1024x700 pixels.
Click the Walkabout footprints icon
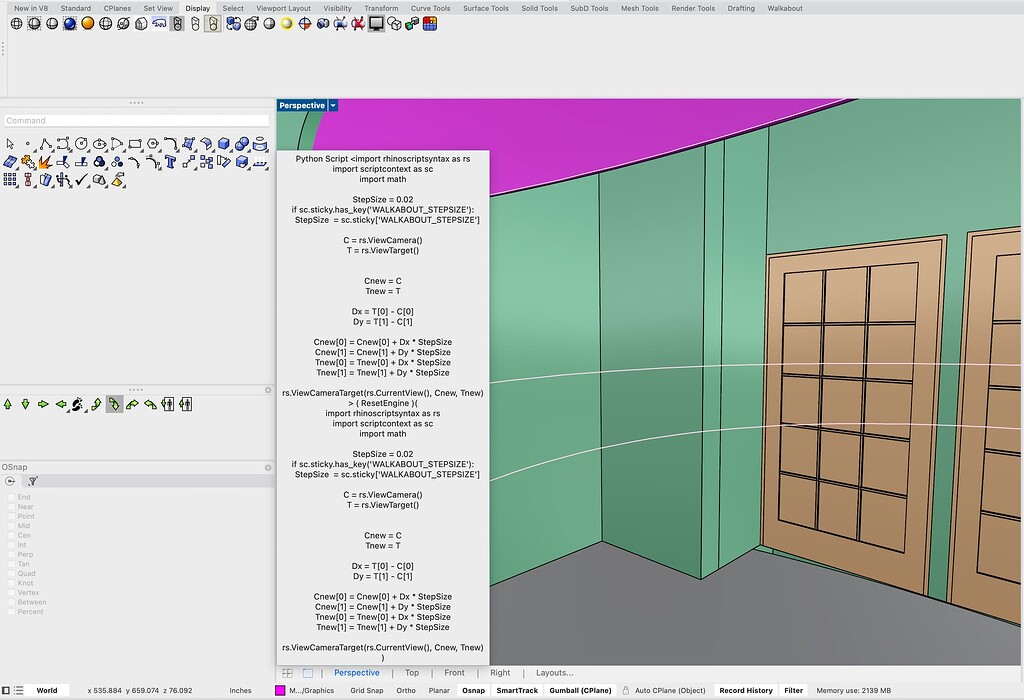tap(78, 404)
